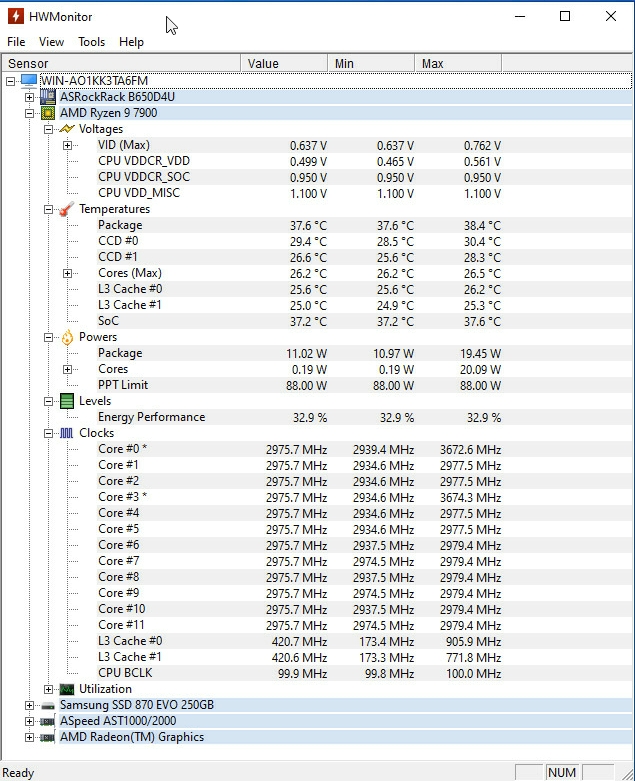Click the Sensor column header

pyautogui.click(x=122, y=64)
